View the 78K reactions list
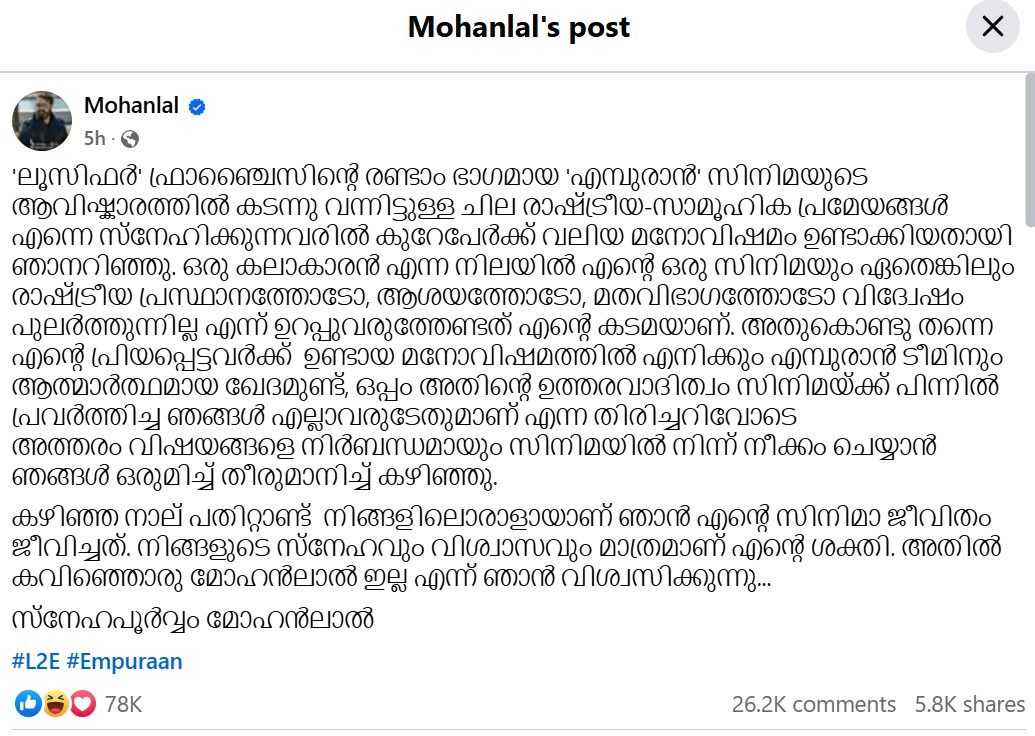Viewport: 1035px width, 736px height. [x=123, y=704]
